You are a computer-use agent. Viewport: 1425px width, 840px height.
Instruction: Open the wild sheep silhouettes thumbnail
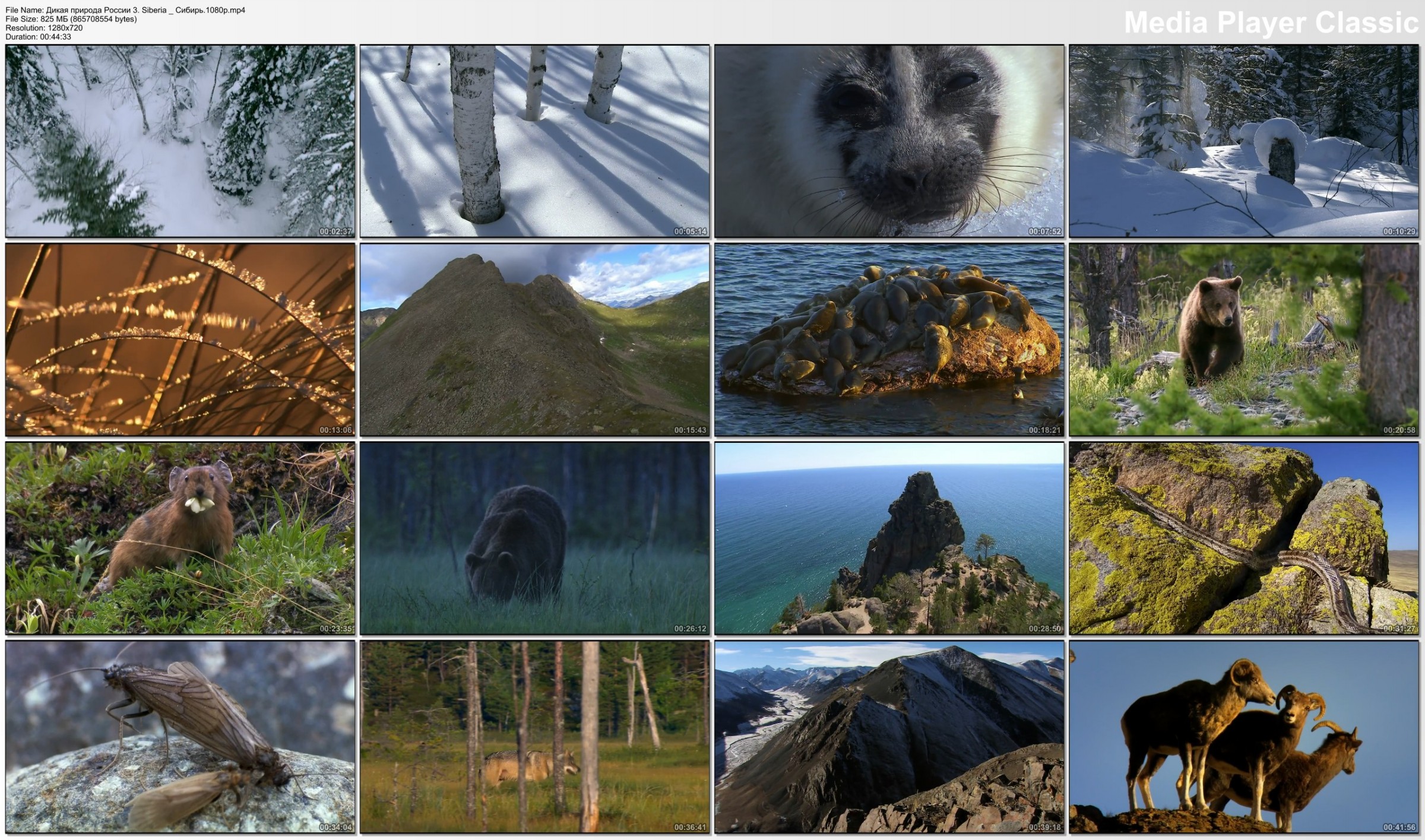[1243, 736]
